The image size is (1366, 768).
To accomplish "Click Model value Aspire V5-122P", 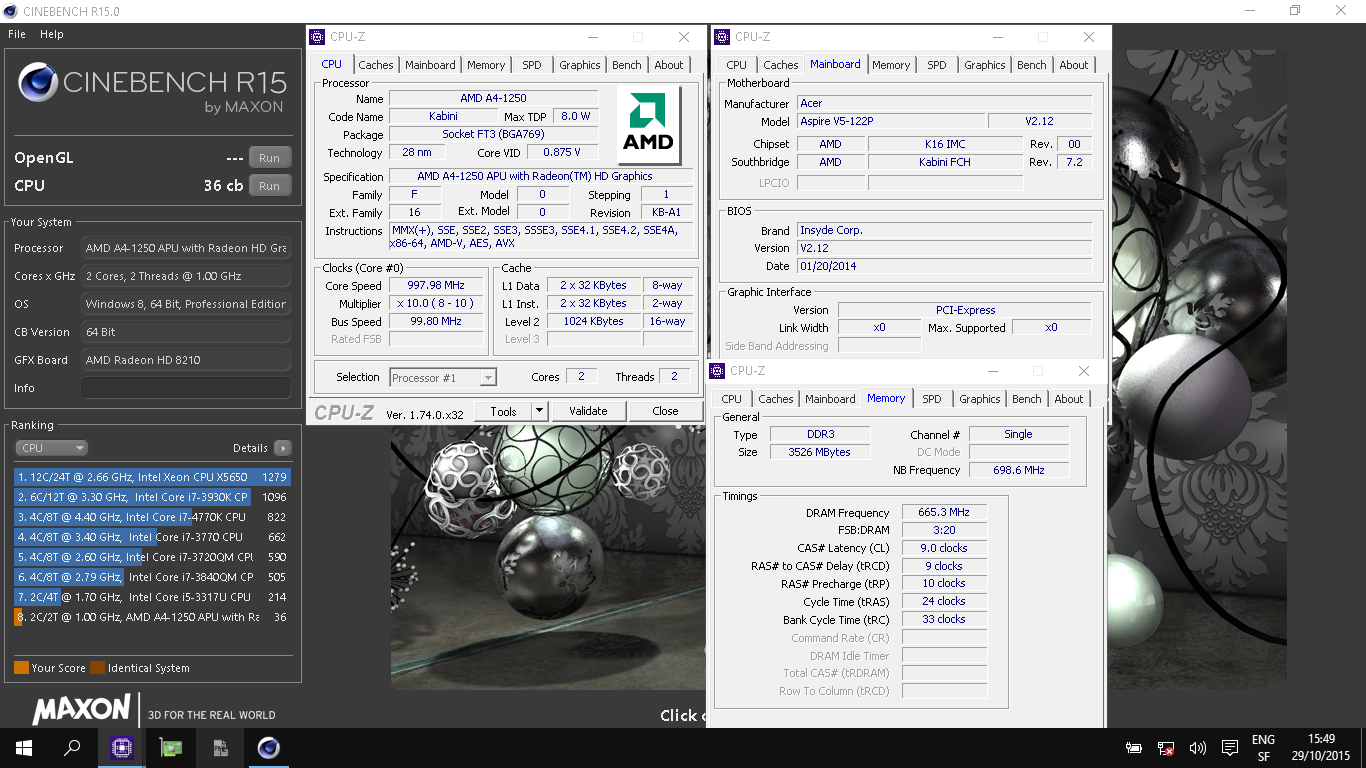I will click(x=890, y=122).
